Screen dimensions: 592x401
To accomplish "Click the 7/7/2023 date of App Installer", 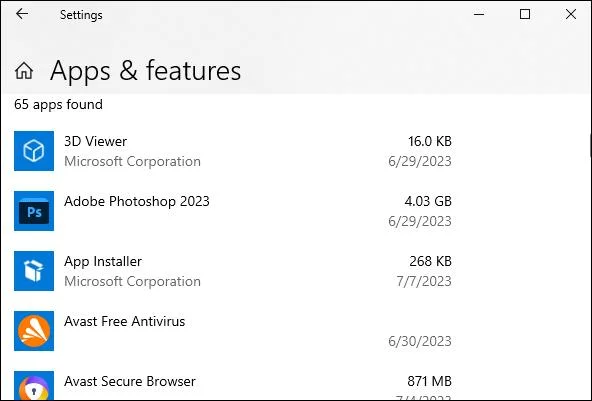I will pos(424,281).
